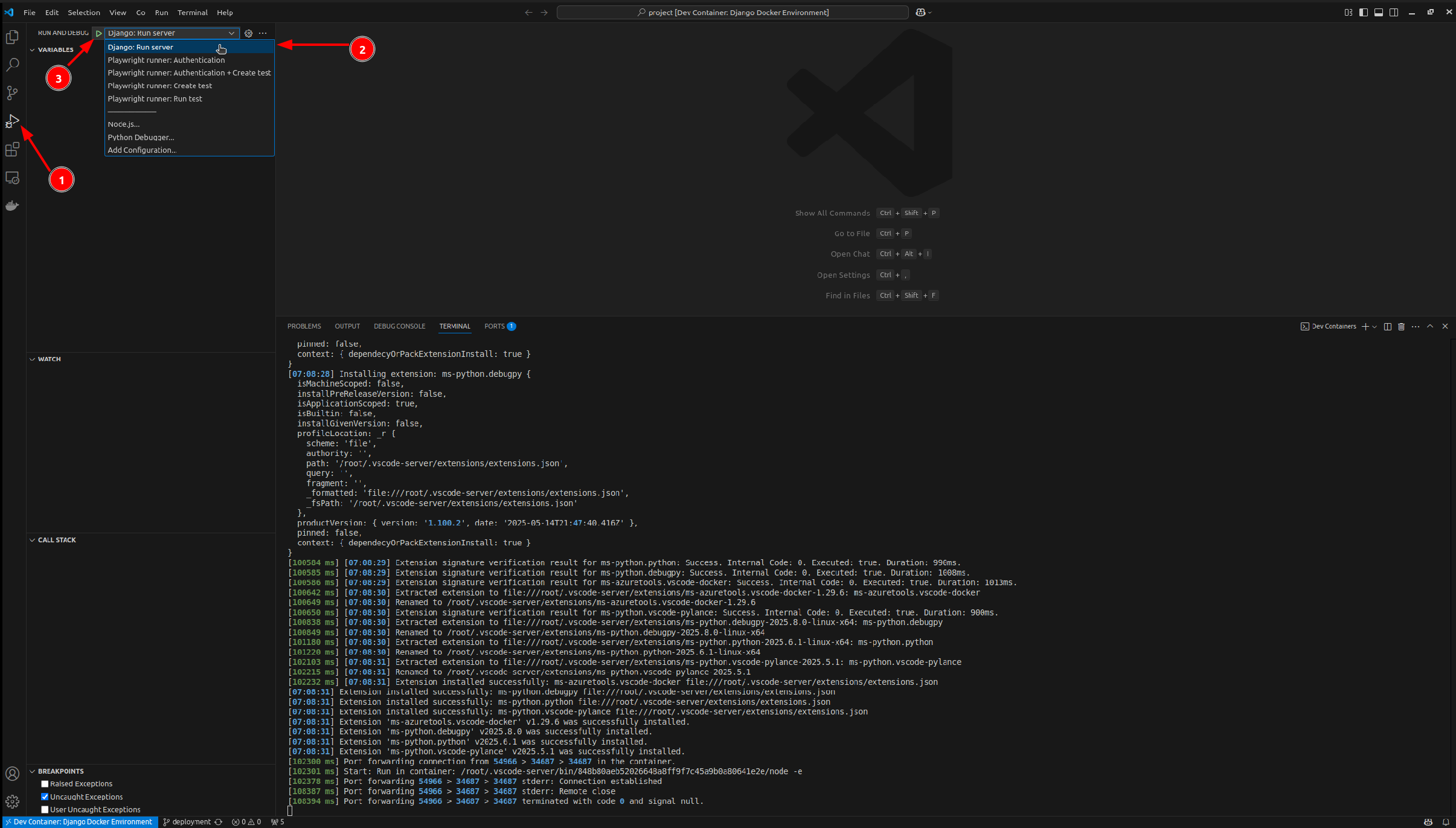Open the launch configuration dropdown
This screenshot has height=828, width=1456.
(x=172, y=33)
